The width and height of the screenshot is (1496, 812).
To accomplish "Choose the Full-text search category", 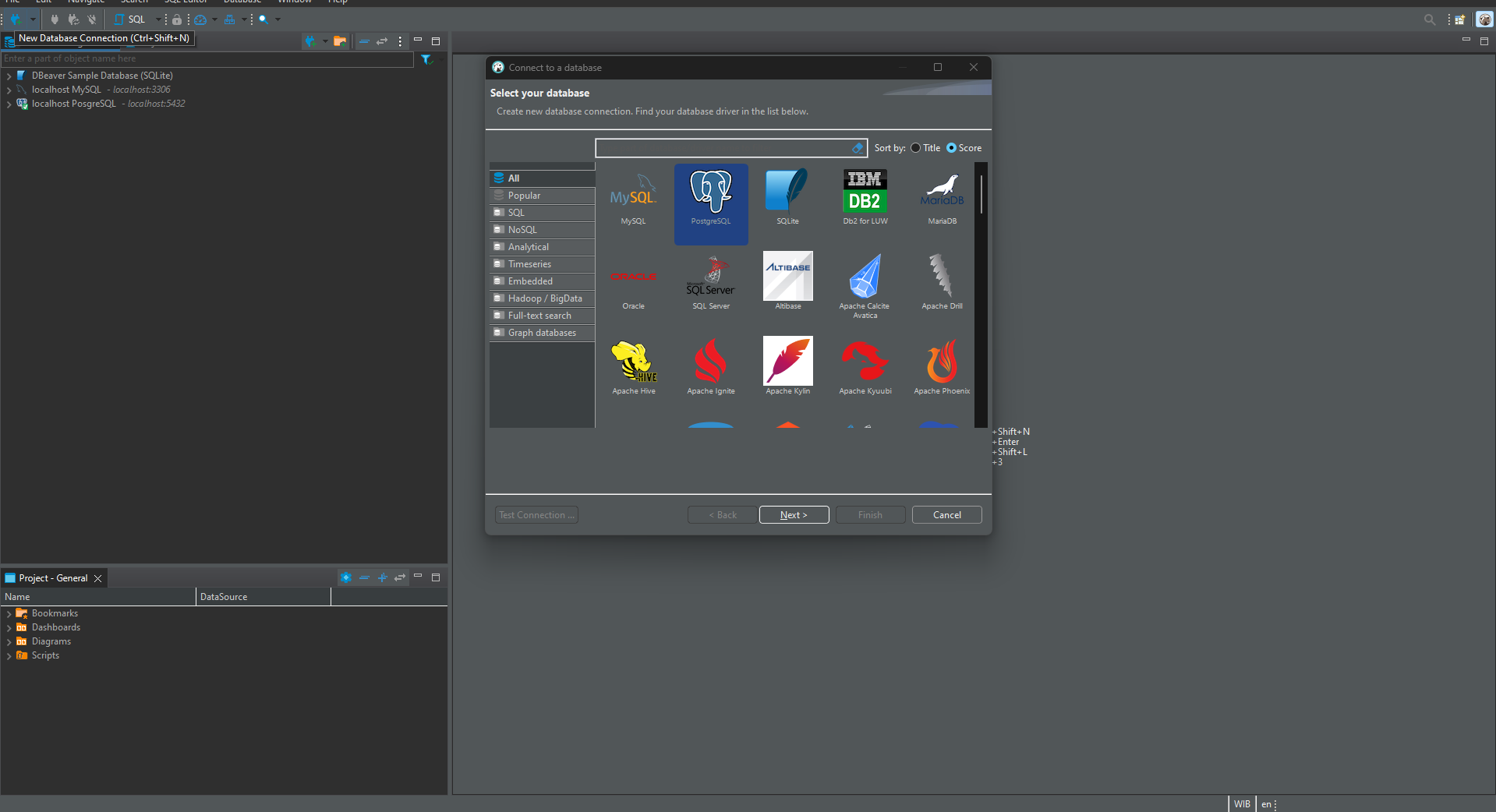I will (x=542, y=316).
